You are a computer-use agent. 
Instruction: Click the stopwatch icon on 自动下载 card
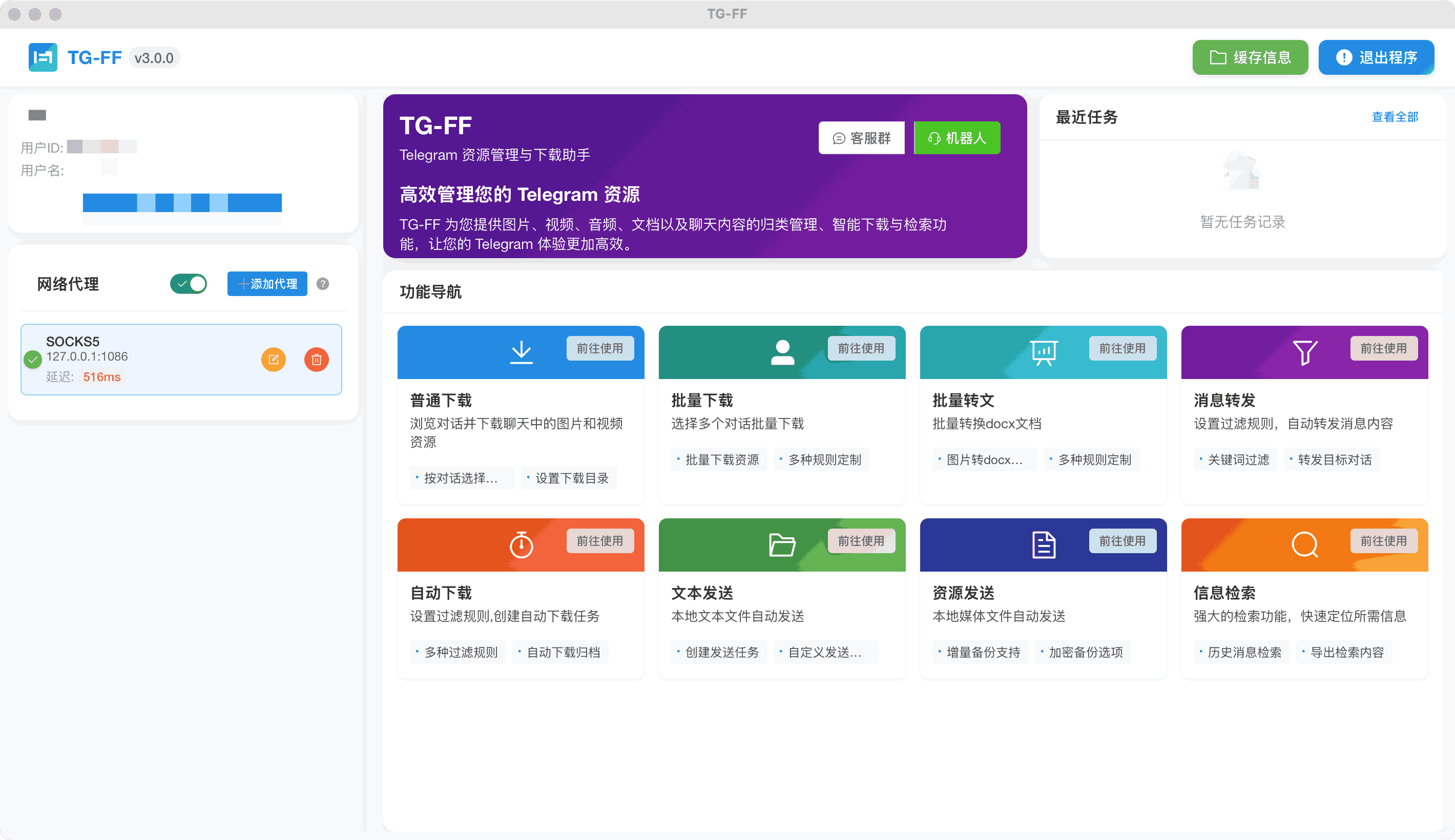[x=521, y=544]
